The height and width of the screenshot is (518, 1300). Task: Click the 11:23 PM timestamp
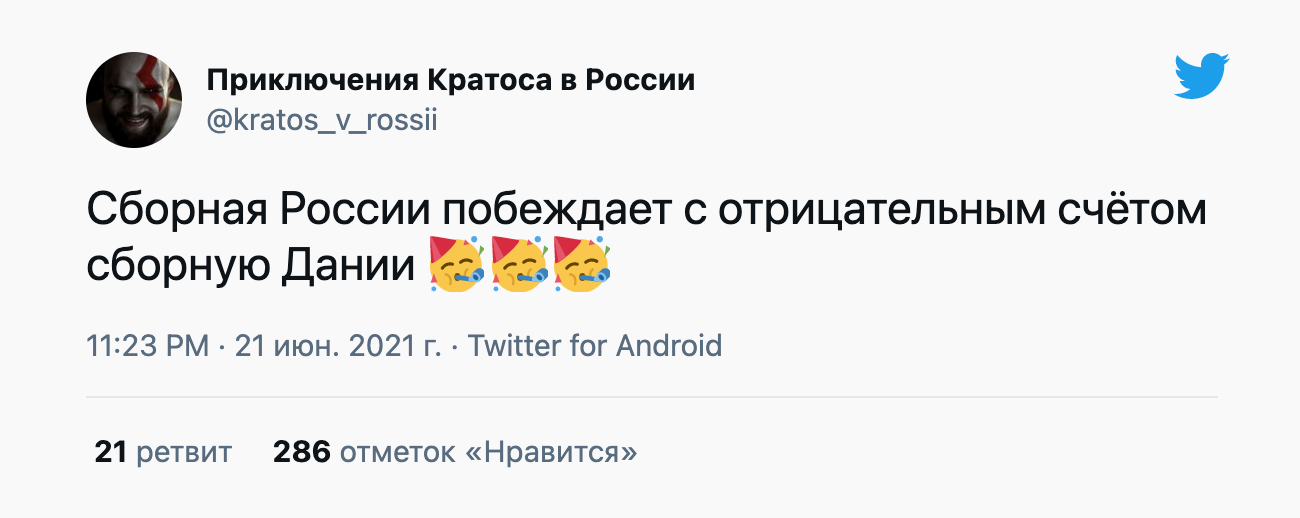148,346
